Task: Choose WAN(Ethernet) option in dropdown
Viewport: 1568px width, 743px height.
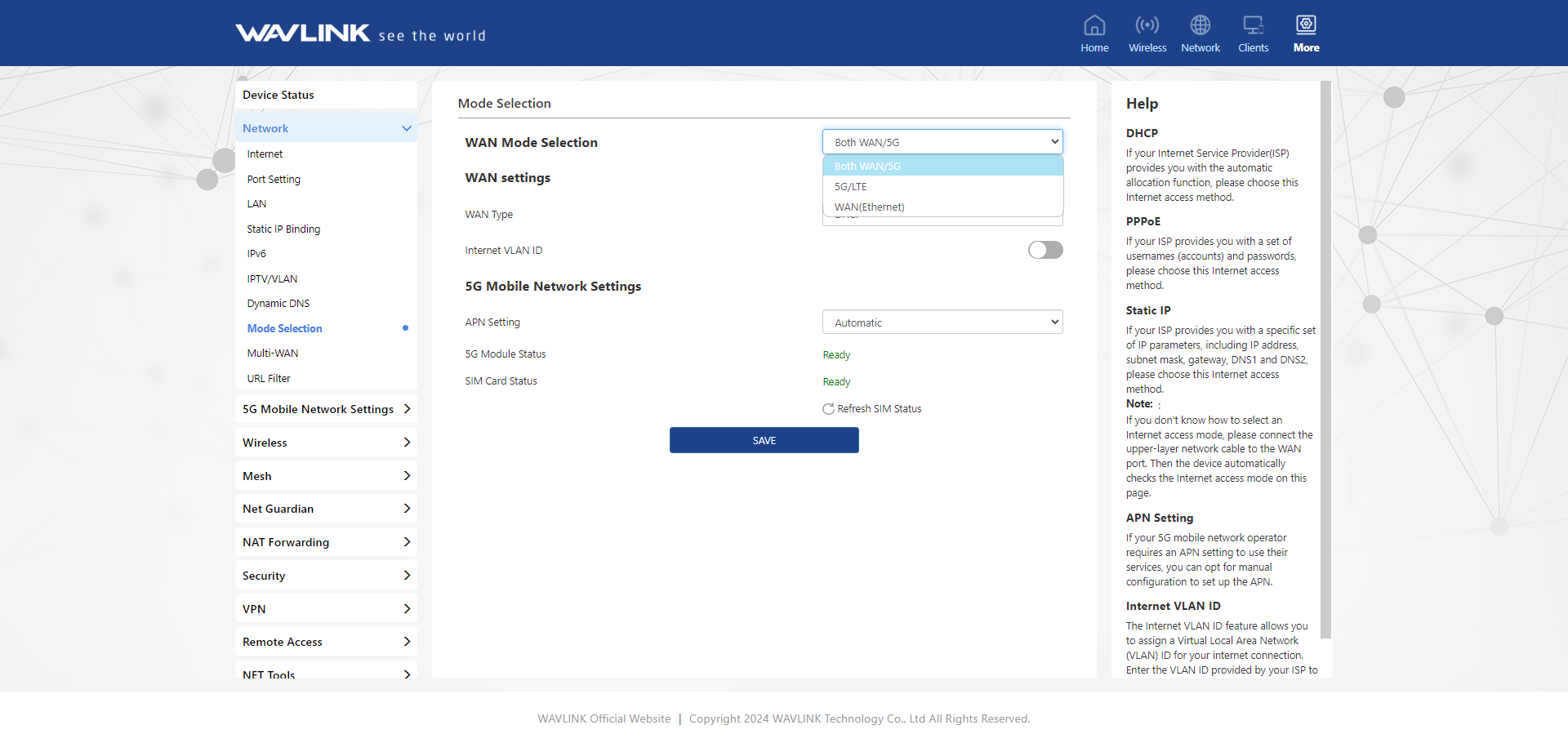Action: 869,207
